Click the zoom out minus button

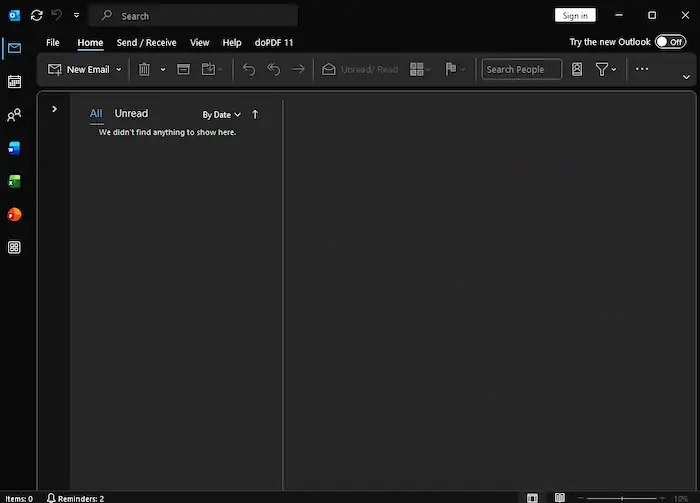click(x=580, y=498)
